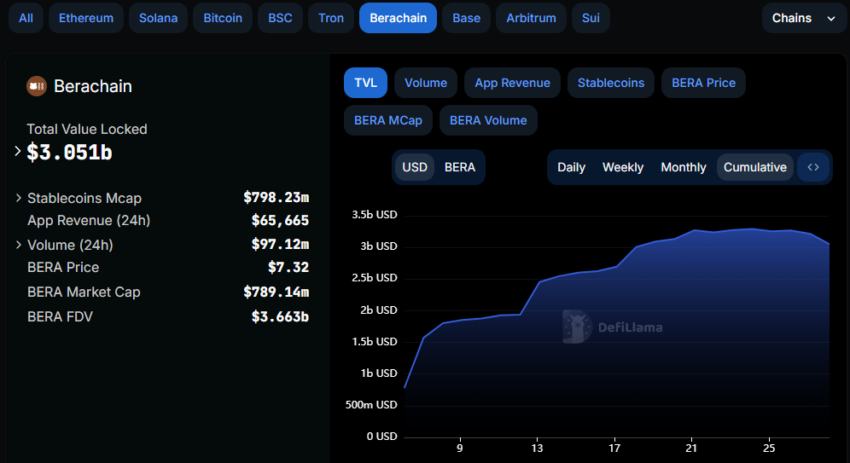
Task: Click the $97.12m volume value
Action: [x=280, y=244]
